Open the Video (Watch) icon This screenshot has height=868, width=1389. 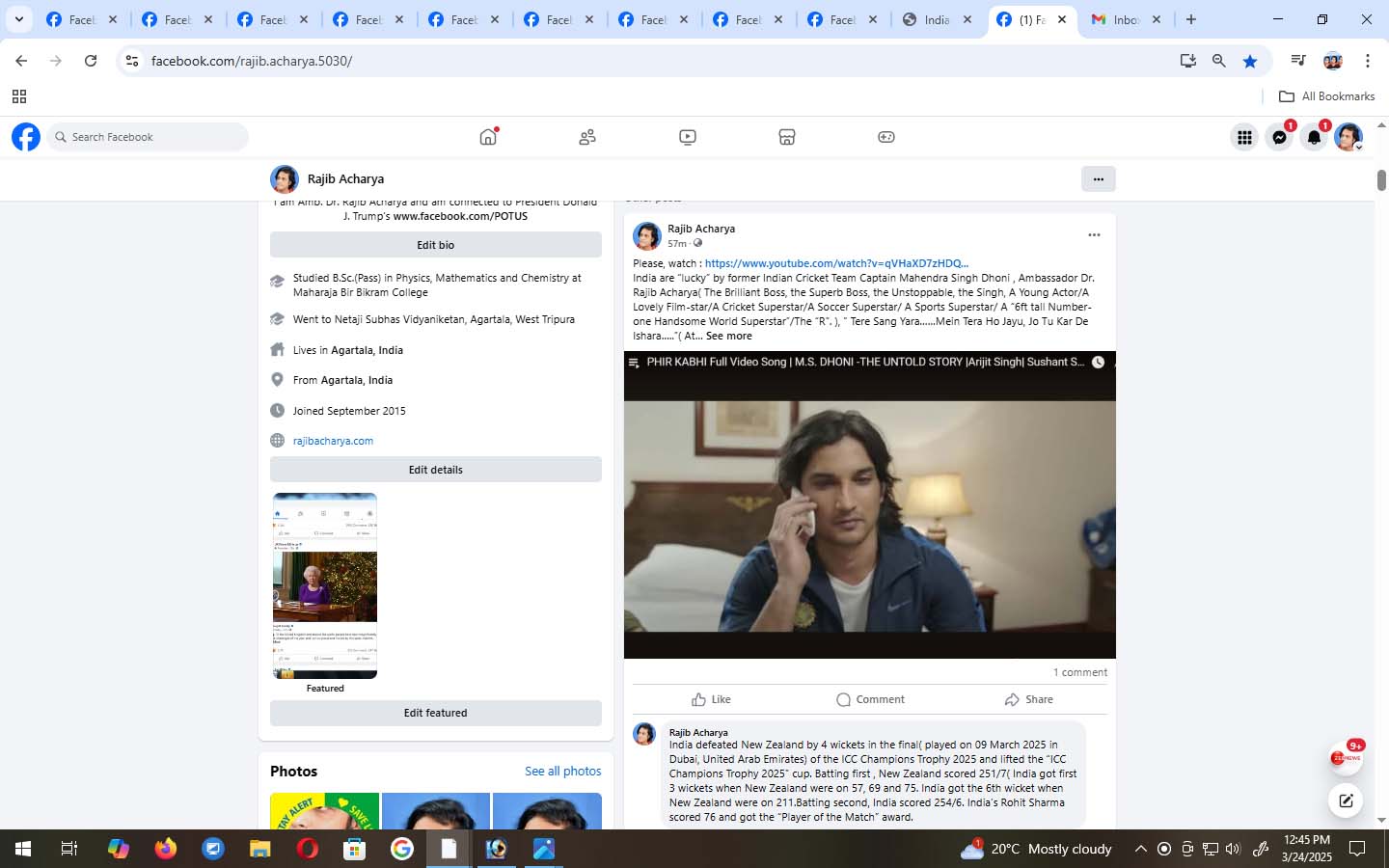(x=688, y=137)
